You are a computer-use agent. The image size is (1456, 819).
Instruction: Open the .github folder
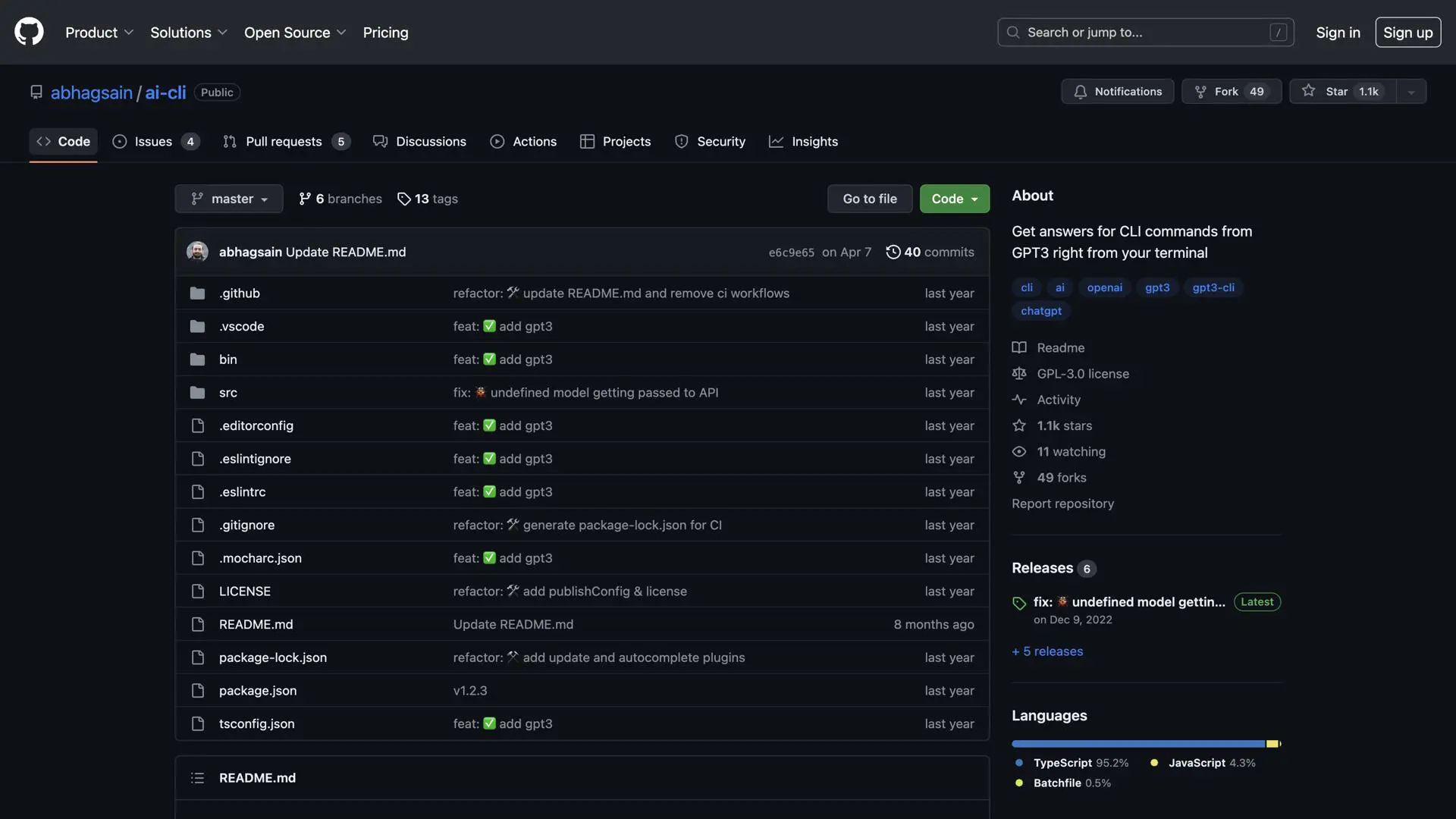(x=239, y=293)
